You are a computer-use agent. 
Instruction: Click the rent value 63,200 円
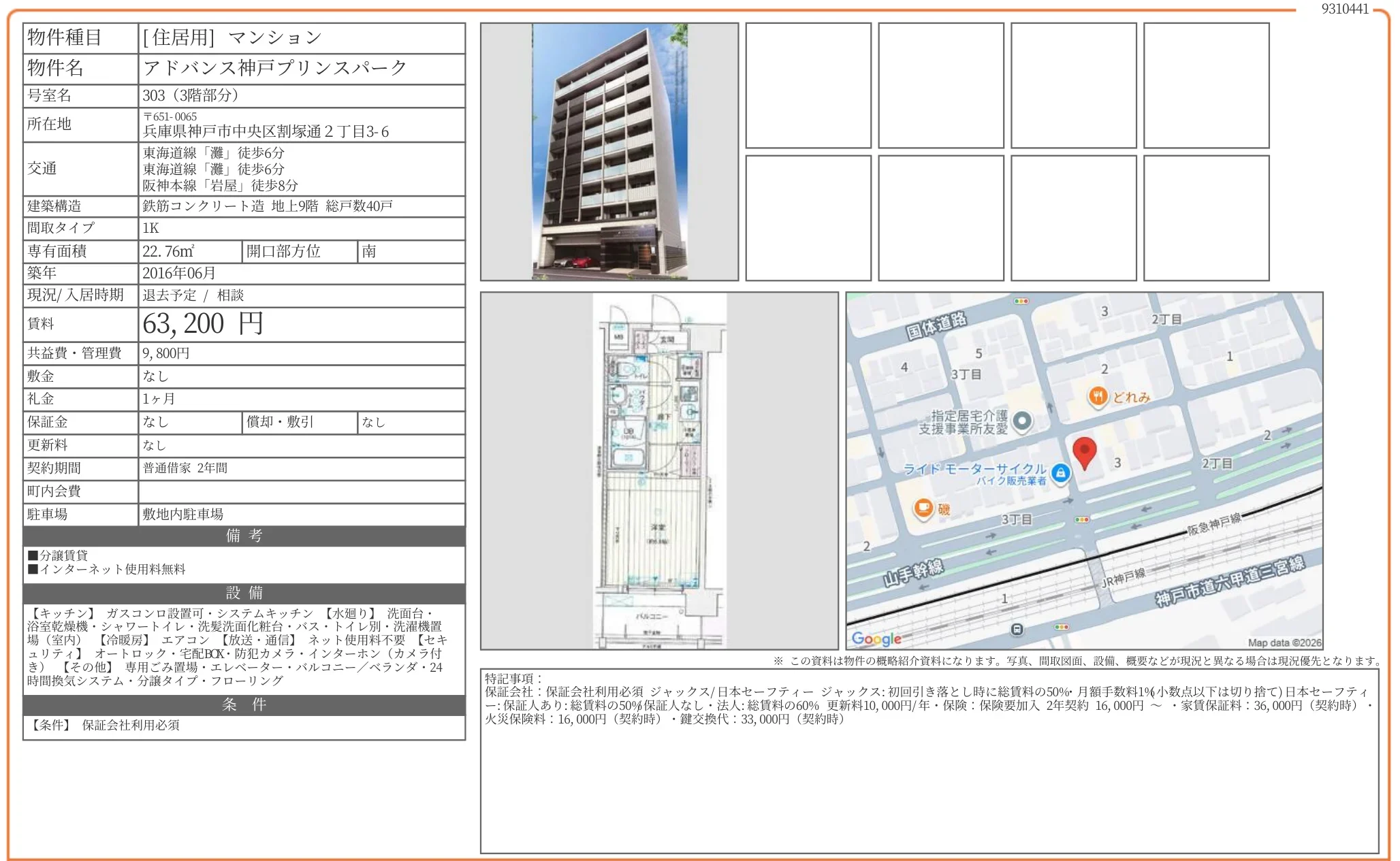coord(202,324)
